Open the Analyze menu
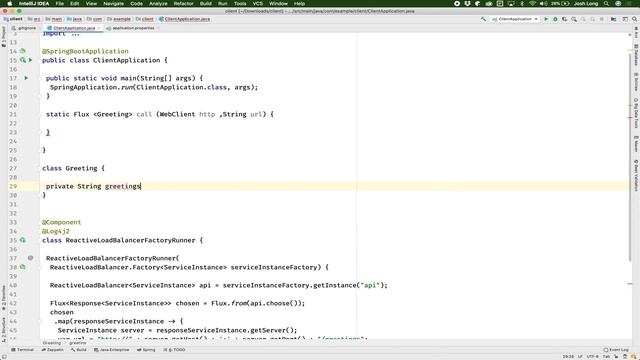 tap(158, 3)
